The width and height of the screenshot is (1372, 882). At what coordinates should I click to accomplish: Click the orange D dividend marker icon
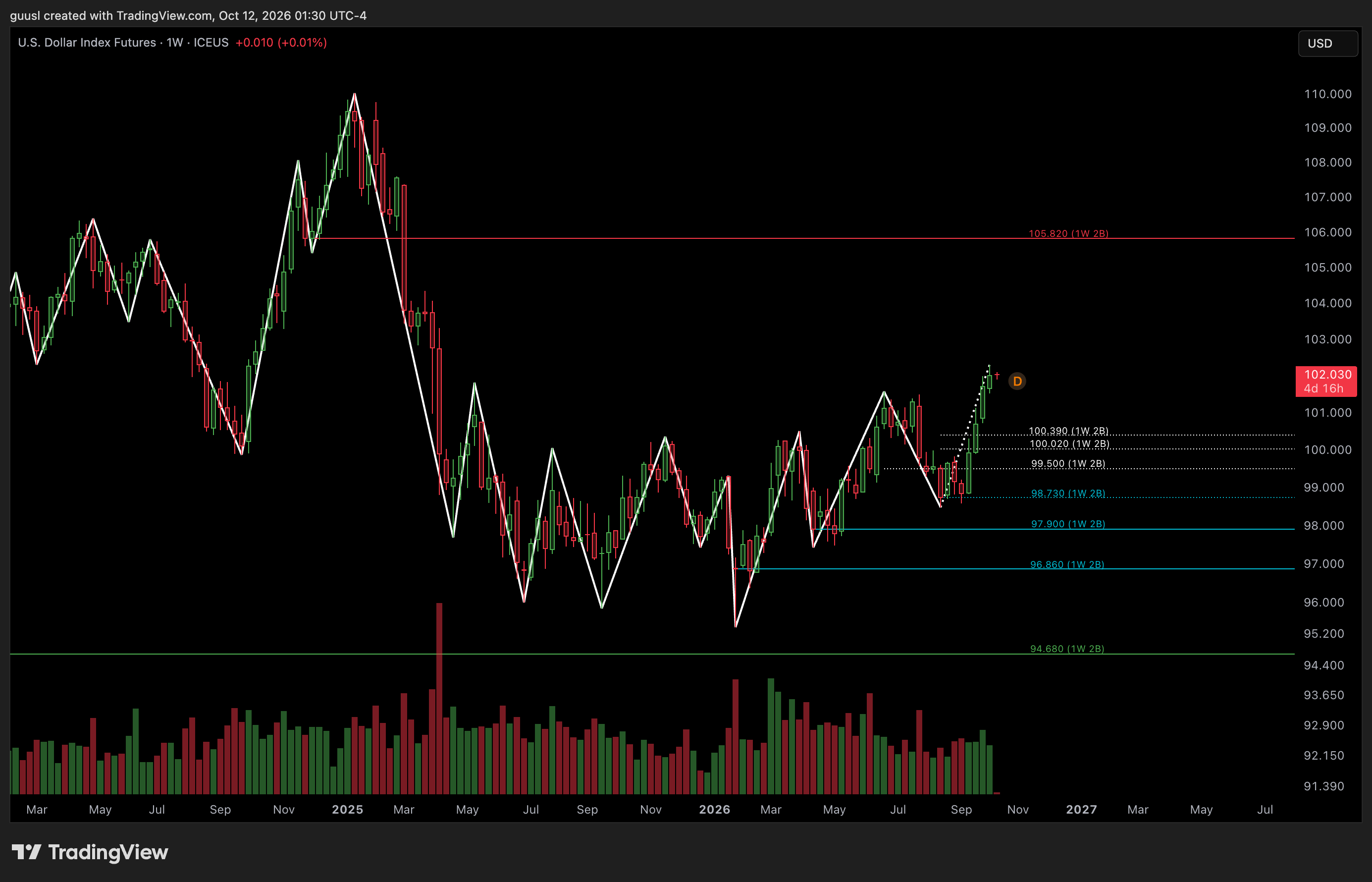pos(1017,382)
